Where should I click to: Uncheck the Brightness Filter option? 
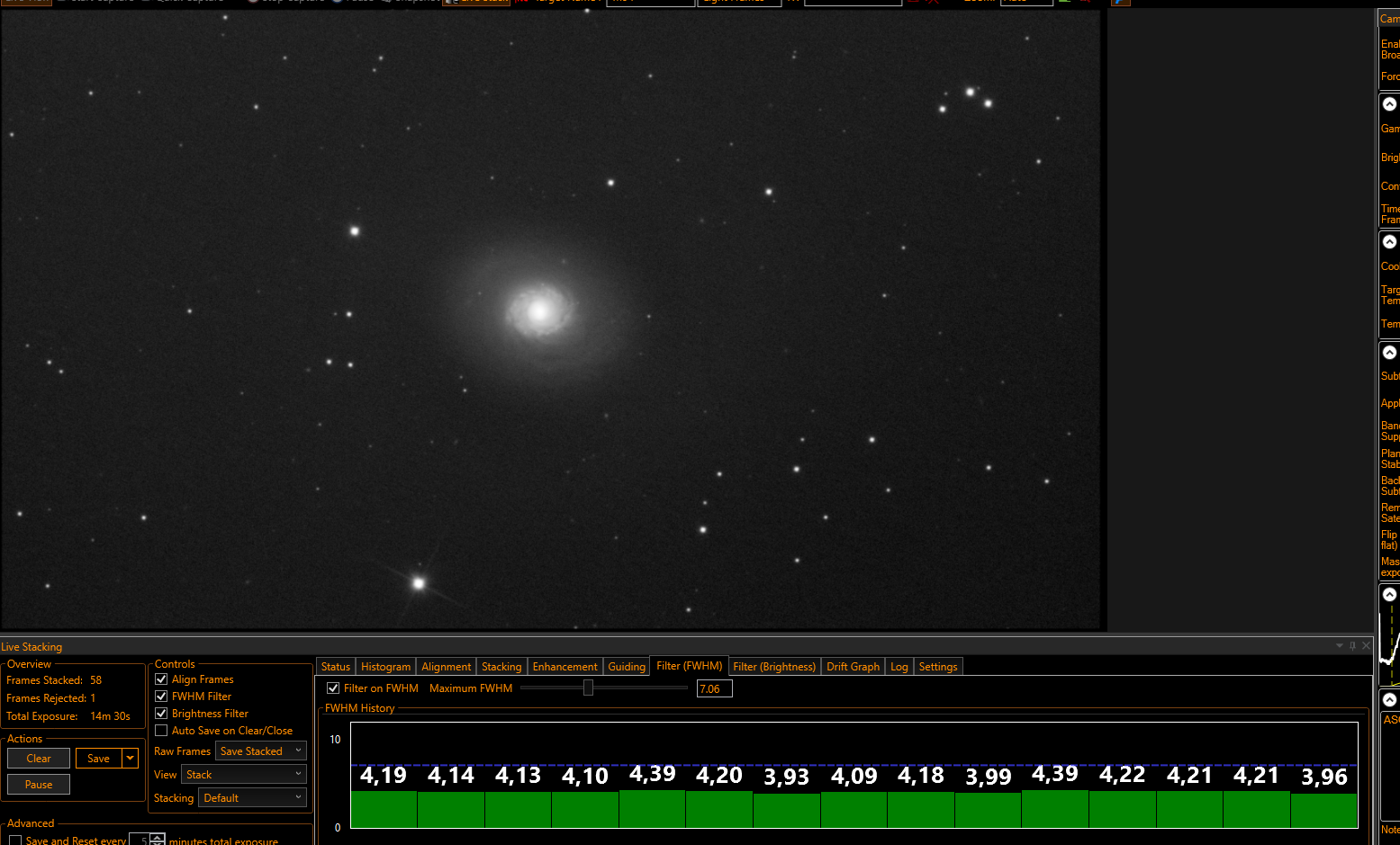coord(161,714)
